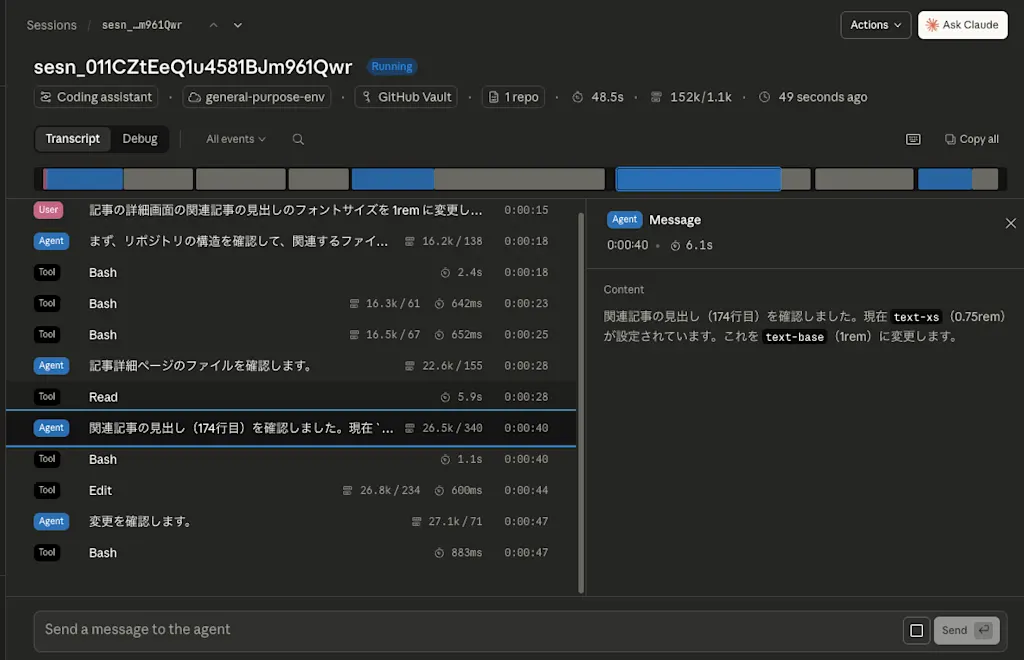This screenshot has width=1024, height=660.
Task: Click the Send button
Action: tap(967, 631)
